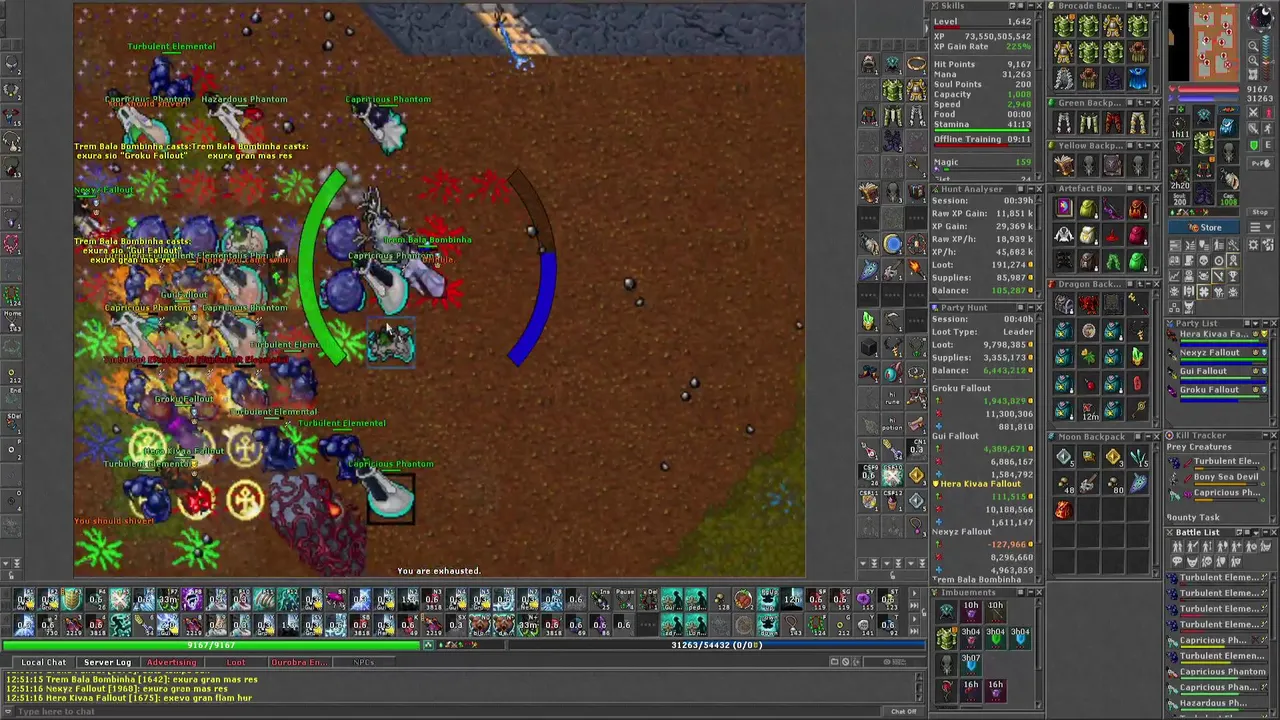Select the green backpack in Artefact Box
The width and height of the screenshot is (1280, 720).
1138,262
